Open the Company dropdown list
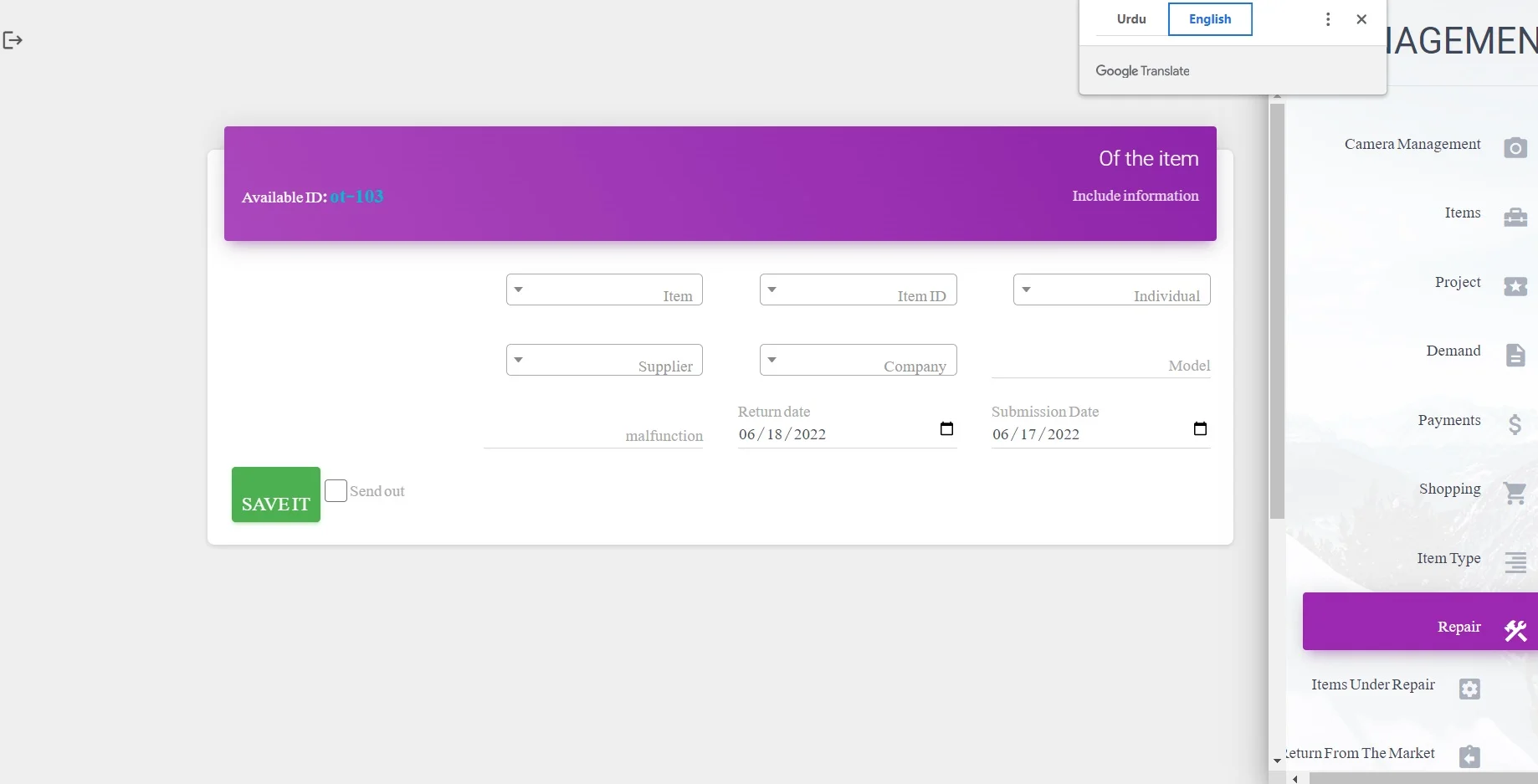 [858, 361]
